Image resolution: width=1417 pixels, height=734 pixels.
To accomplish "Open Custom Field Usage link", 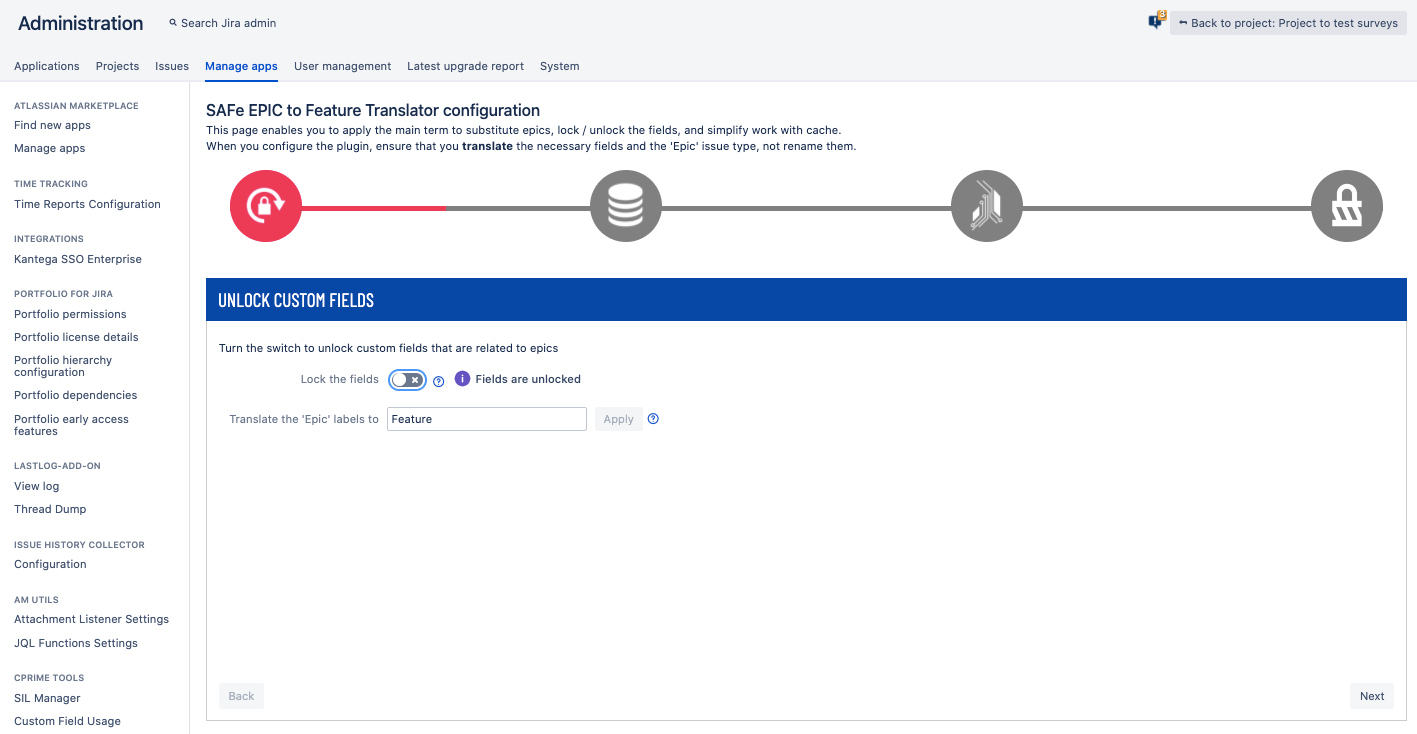I will pos(67,721).
